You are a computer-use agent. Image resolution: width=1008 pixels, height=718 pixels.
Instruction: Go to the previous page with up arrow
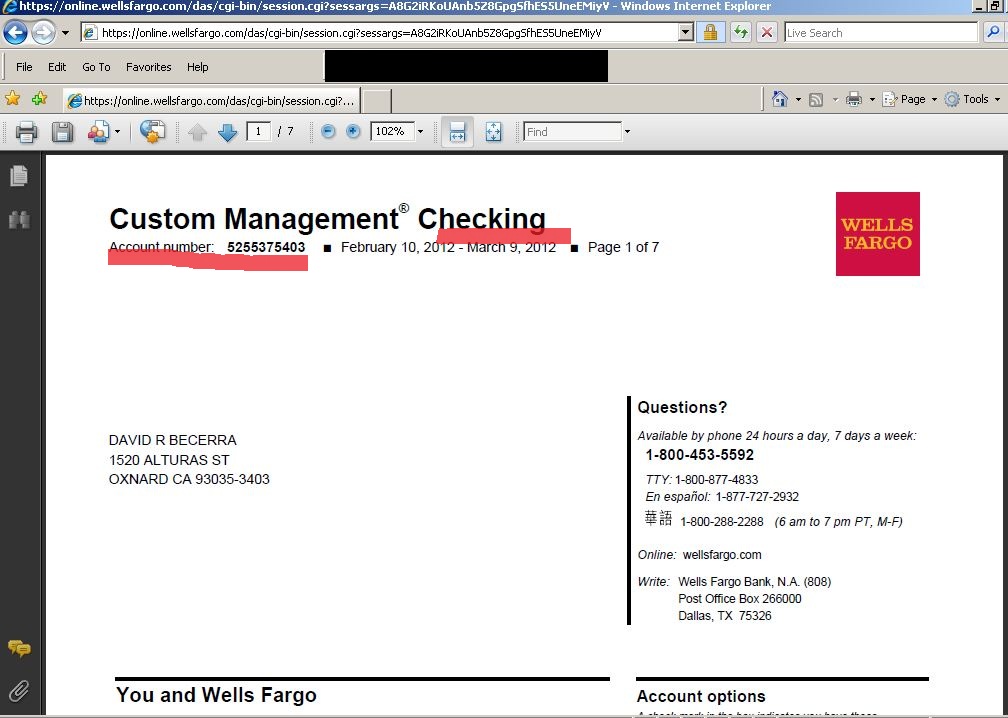point(197,132)
